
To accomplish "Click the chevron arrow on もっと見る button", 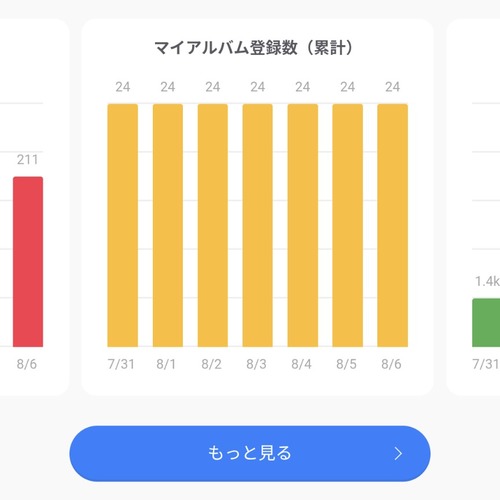I will (x=398, y=454).
